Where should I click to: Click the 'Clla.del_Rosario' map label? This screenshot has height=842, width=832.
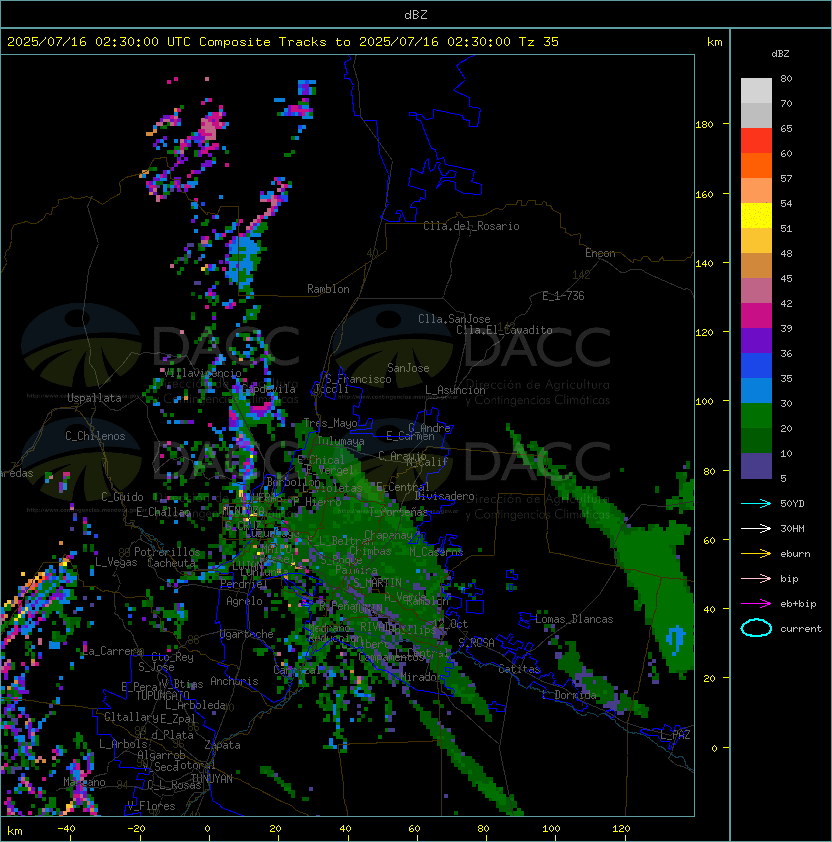tap(471, 227)
